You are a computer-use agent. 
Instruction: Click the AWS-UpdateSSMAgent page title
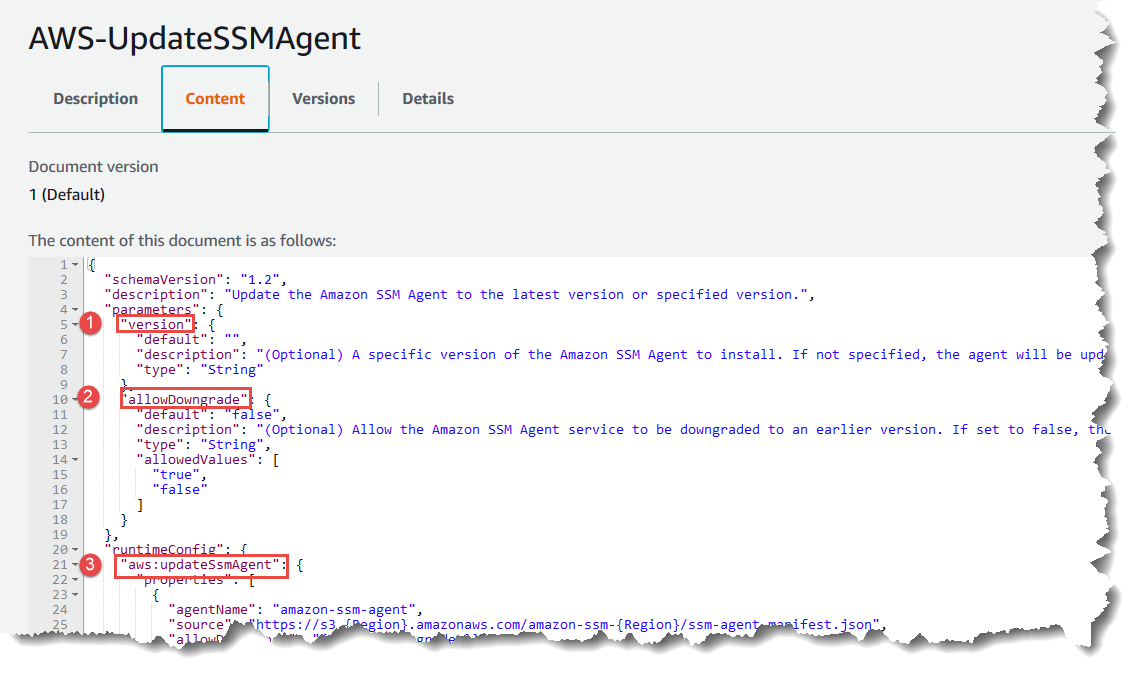pyautogui.click(x=194, y=38)
